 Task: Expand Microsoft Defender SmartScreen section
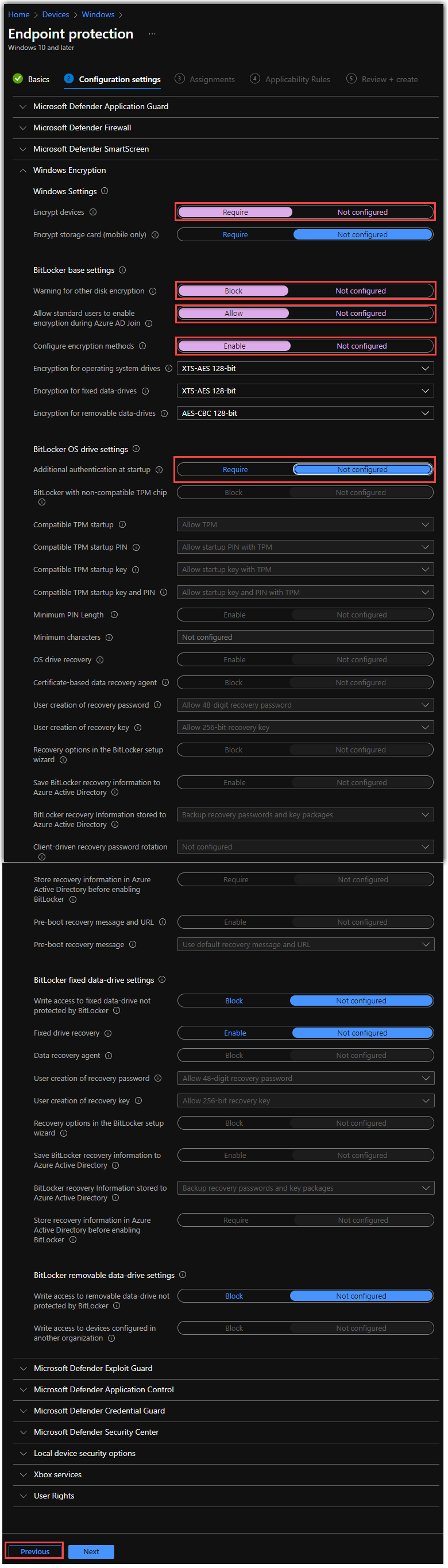pos(226,149)
